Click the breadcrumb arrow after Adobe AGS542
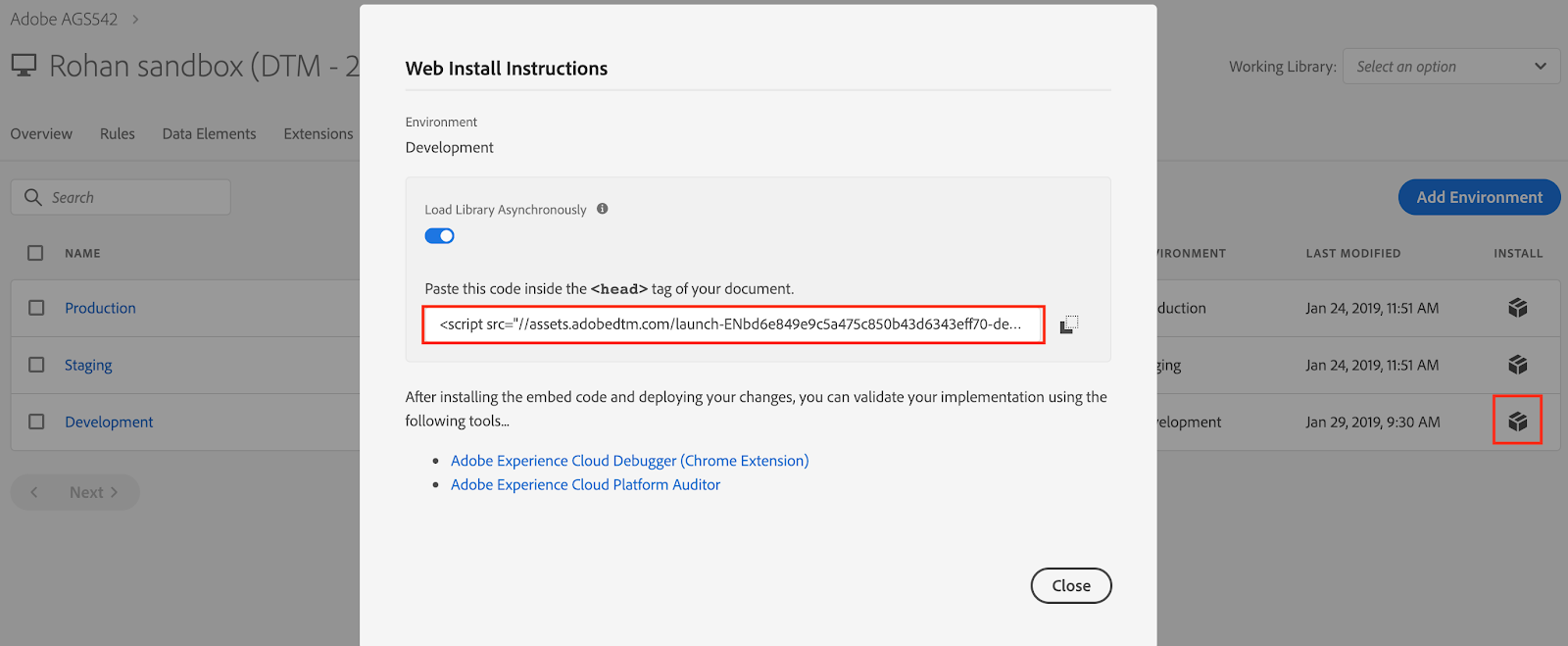 [x=135, y=20]
